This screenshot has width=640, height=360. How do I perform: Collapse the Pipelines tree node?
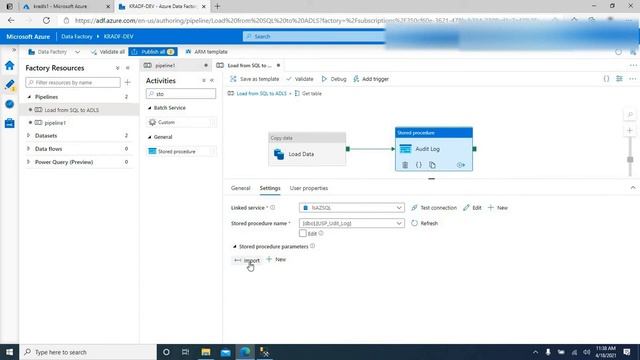pyautogui.click(x=29, y=97)
